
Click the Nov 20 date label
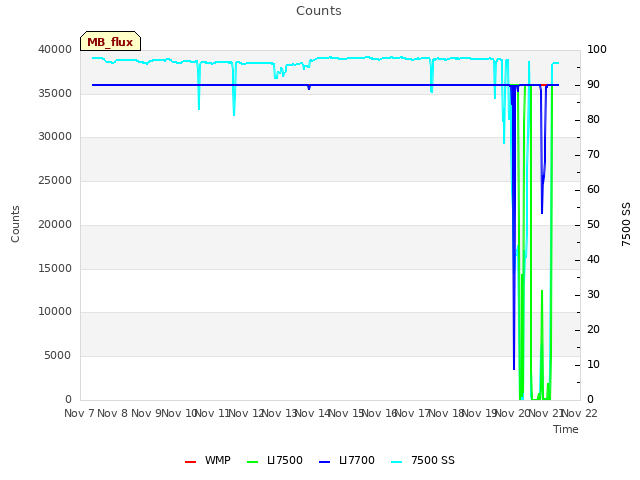(513, 413)
